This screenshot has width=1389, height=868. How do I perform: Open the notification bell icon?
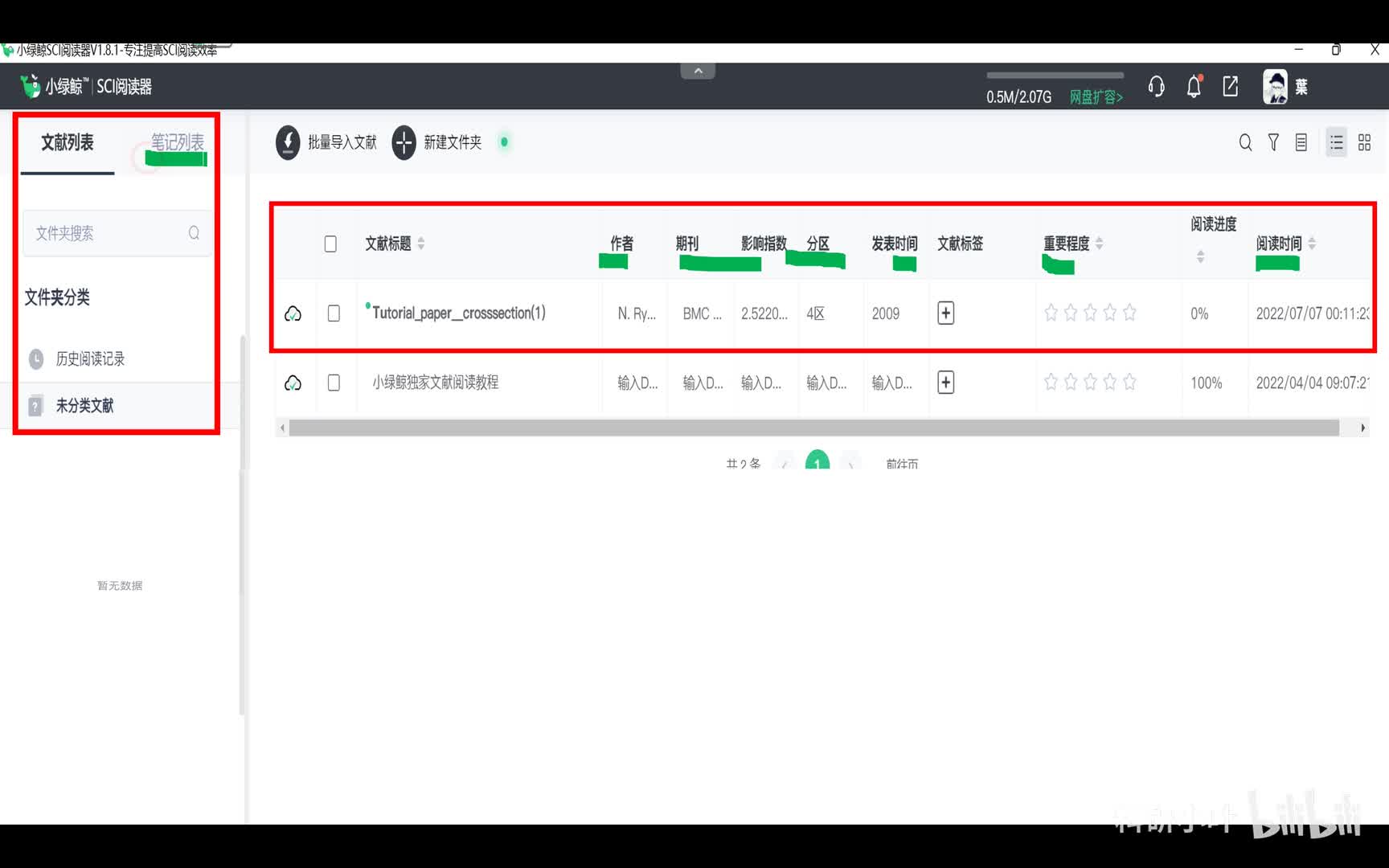[1194, 87]
